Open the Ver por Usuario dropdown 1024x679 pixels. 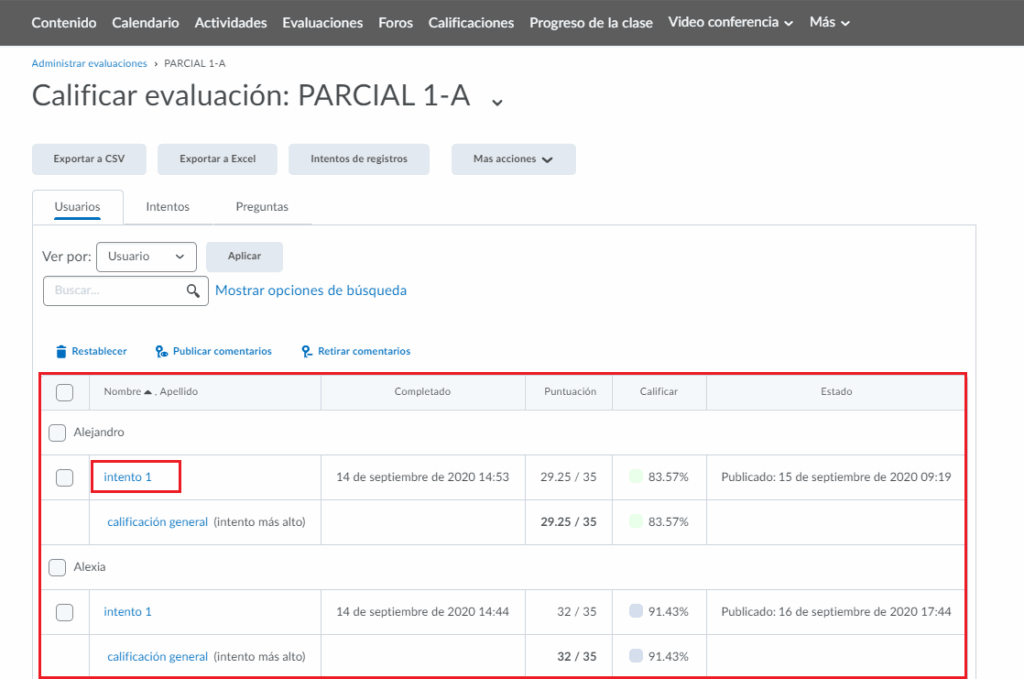(146, 256)
